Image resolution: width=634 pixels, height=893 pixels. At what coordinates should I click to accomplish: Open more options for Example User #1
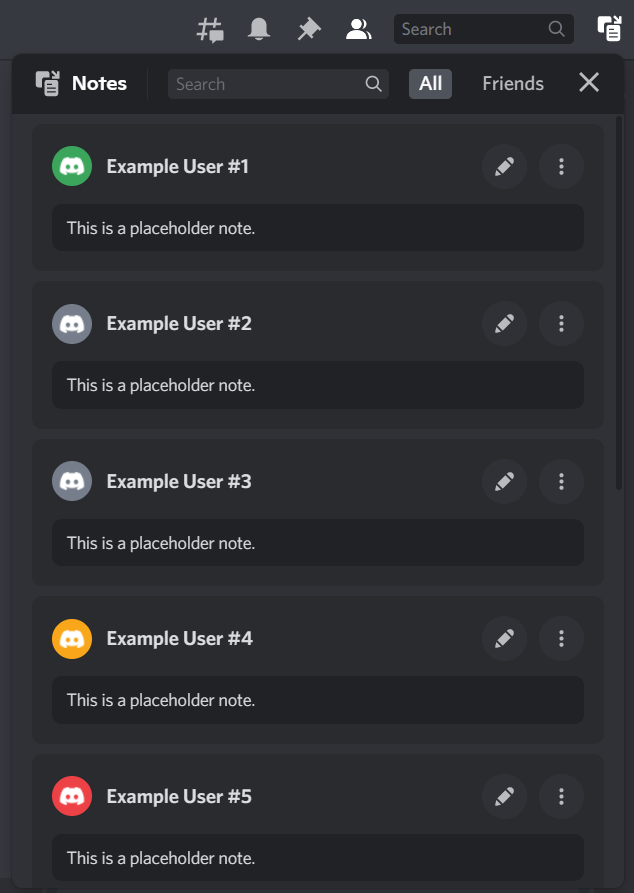point(561,166)
